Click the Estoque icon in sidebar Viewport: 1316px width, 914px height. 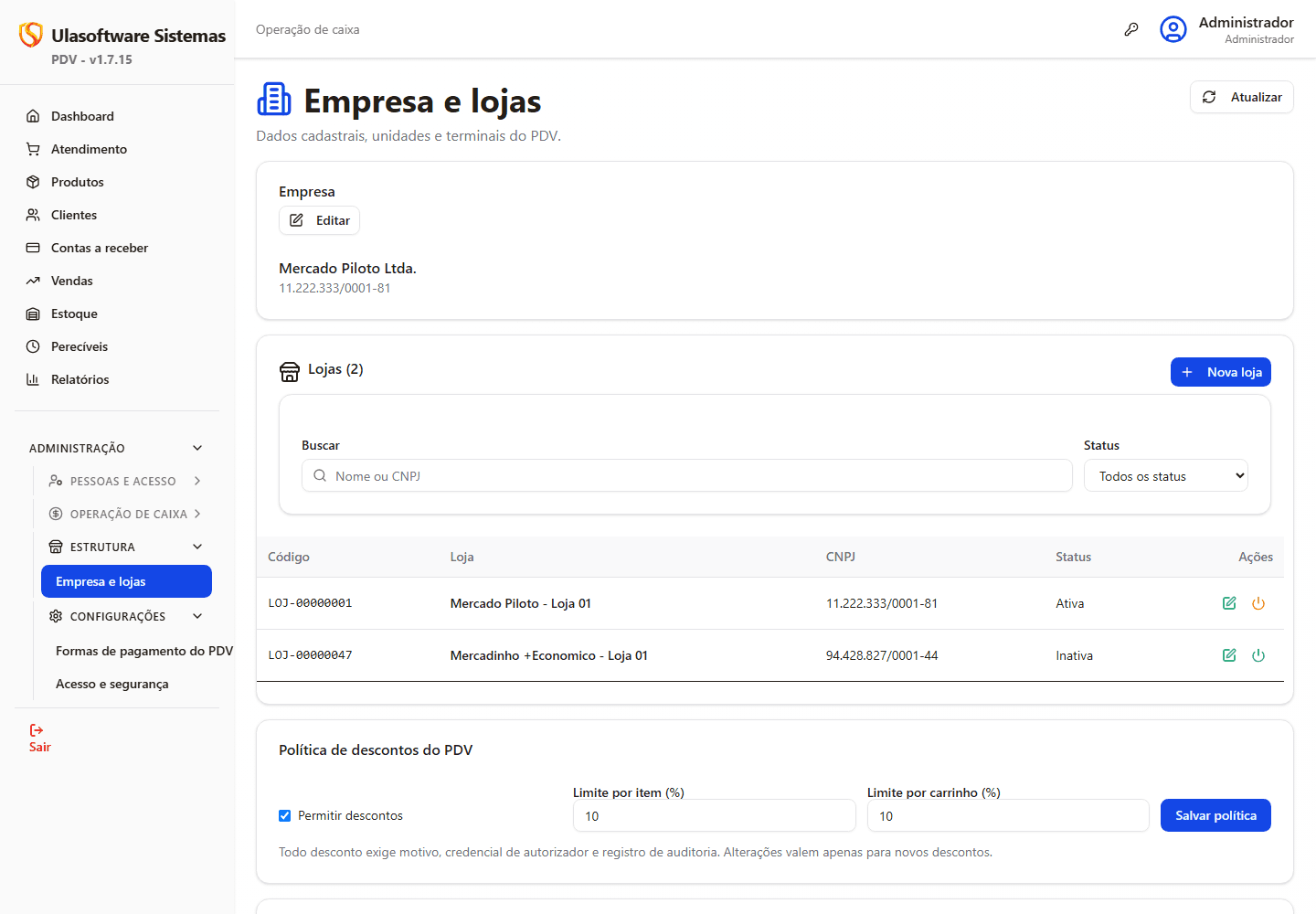33,314
